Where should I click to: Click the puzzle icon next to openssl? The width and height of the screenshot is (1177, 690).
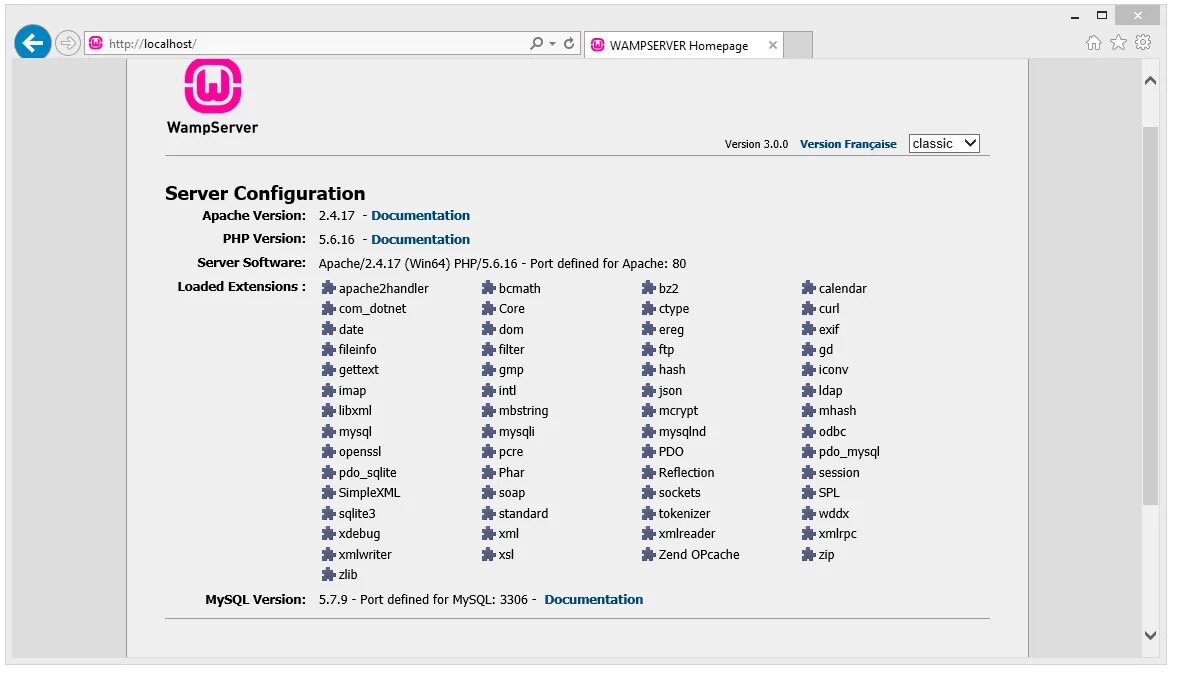328,452
